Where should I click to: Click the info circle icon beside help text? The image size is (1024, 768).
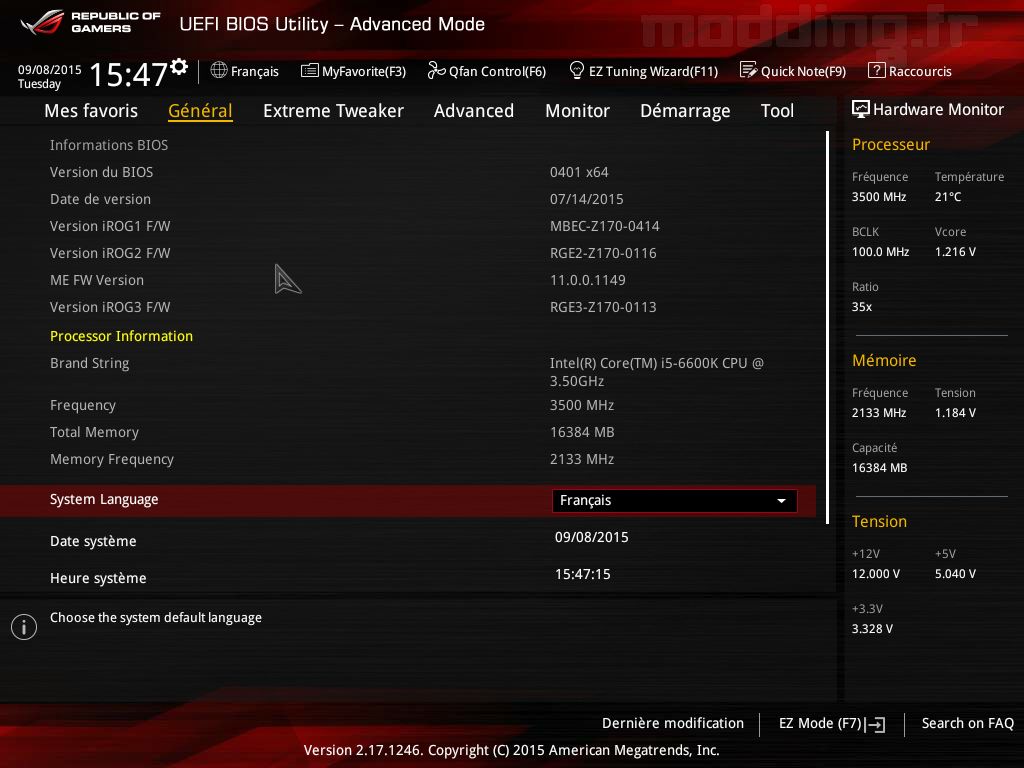[x=24, y=627]
